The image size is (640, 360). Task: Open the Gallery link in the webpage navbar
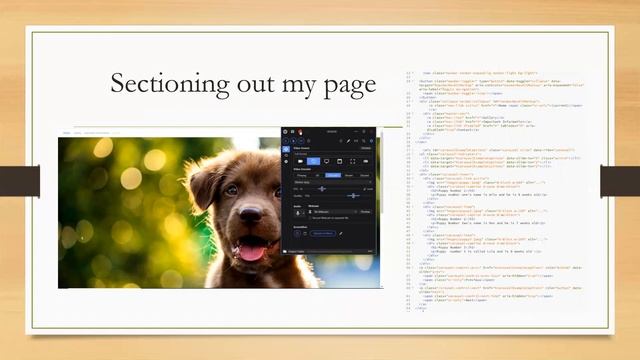(x=77, y=133)
